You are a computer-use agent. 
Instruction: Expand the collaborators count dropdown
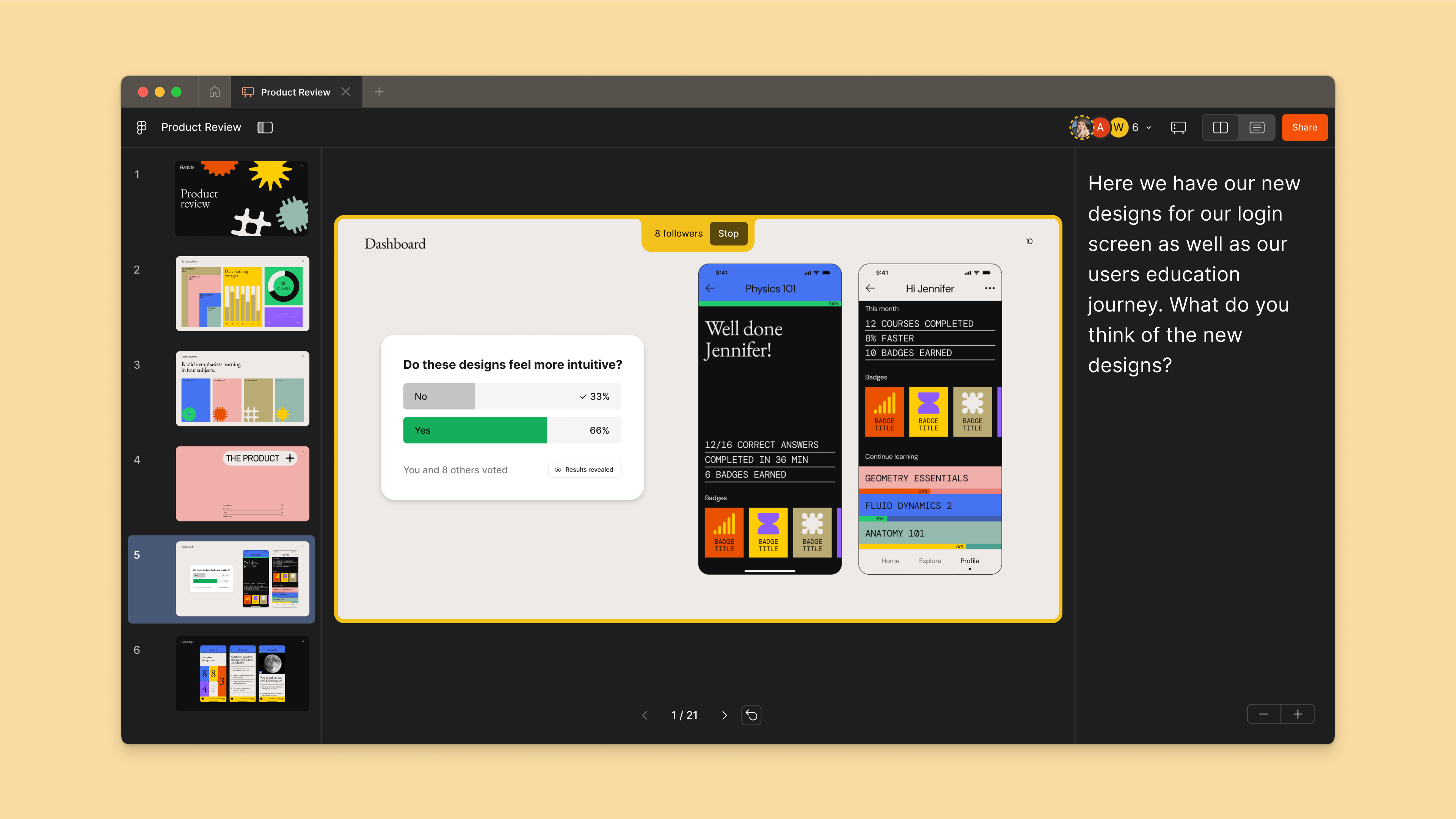click(x=1148, y=128)
